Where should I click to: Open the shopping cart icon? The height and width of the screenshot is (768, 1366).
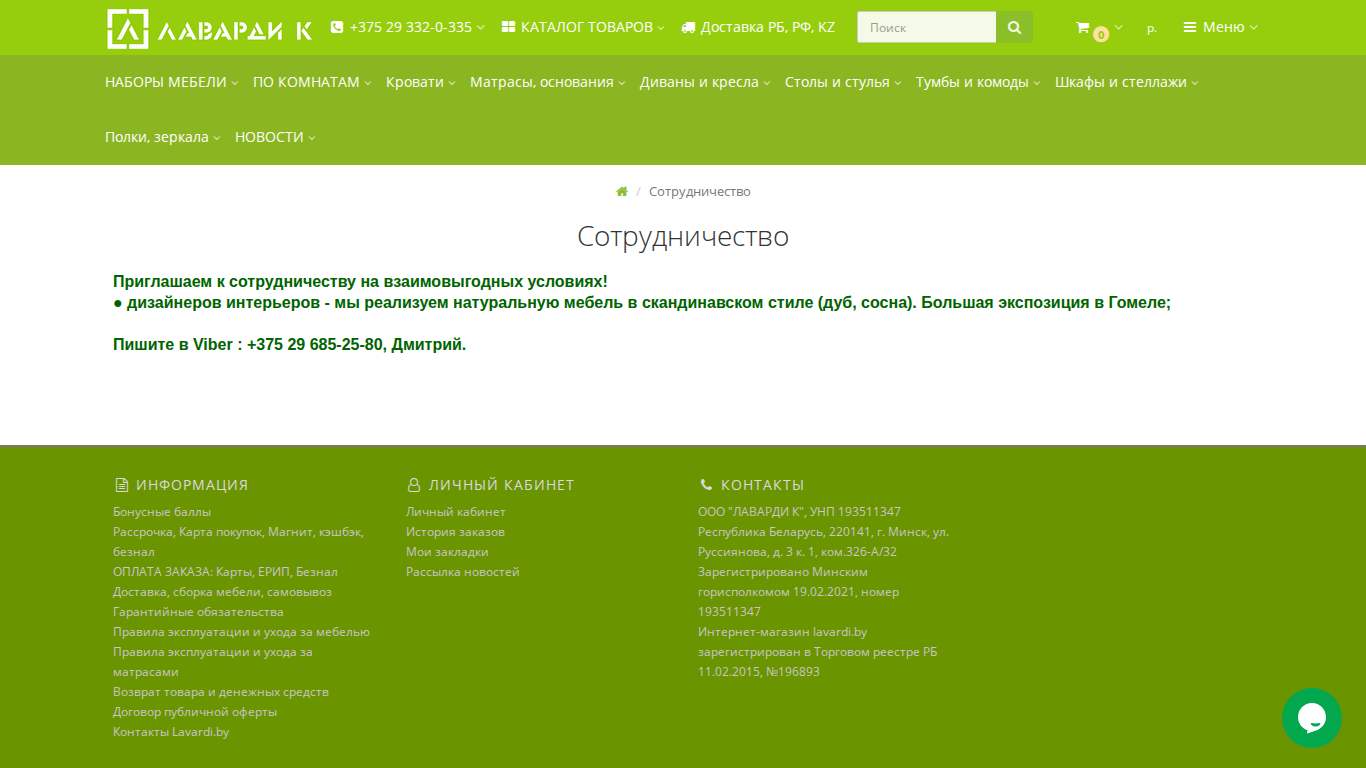pyautogui.click(x=1083, y=28)
